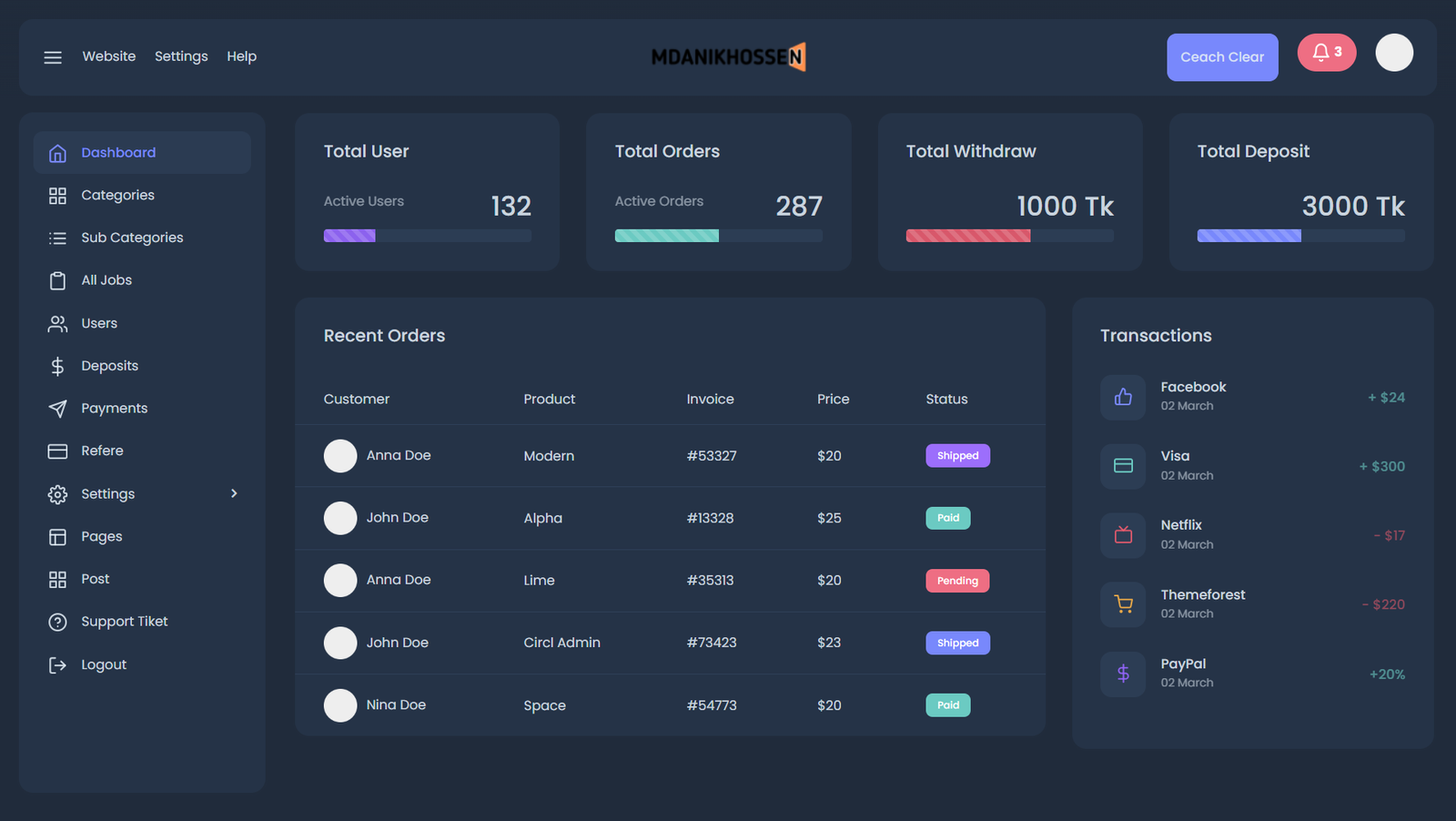1456x821 pixels.
Task: Select Dashboard in the sidebar
Action: tap(142, 153)
